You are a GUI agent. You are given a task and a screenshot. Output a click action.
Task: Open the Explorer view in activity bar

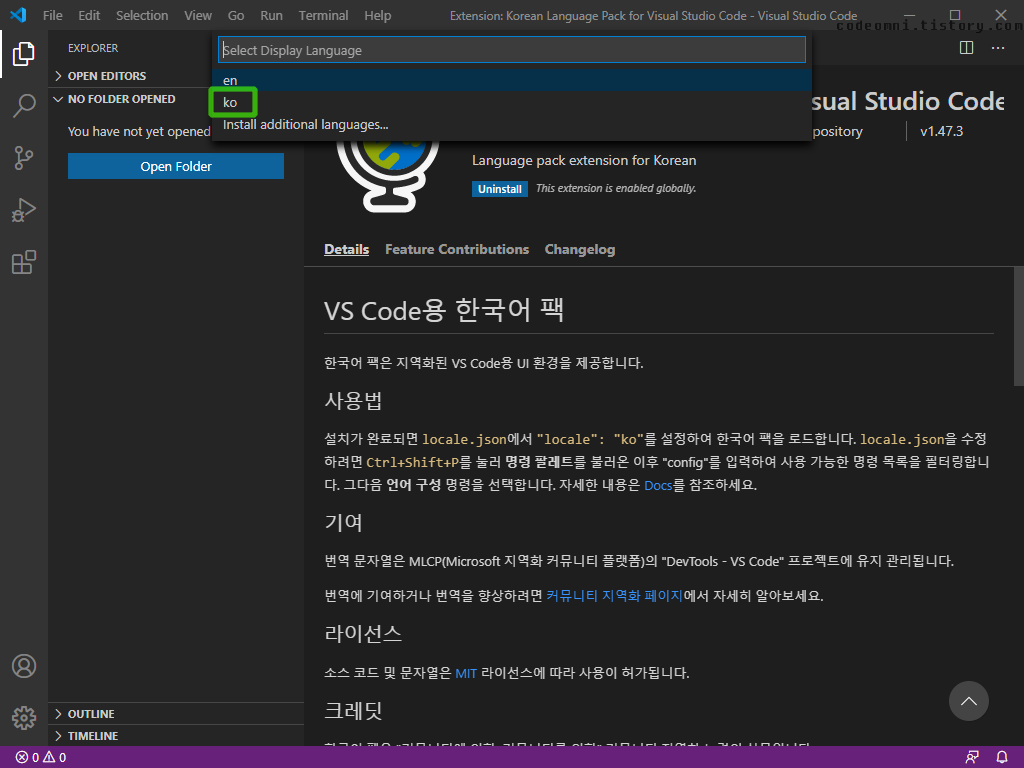pyautogui.click(x=24, y=54)
